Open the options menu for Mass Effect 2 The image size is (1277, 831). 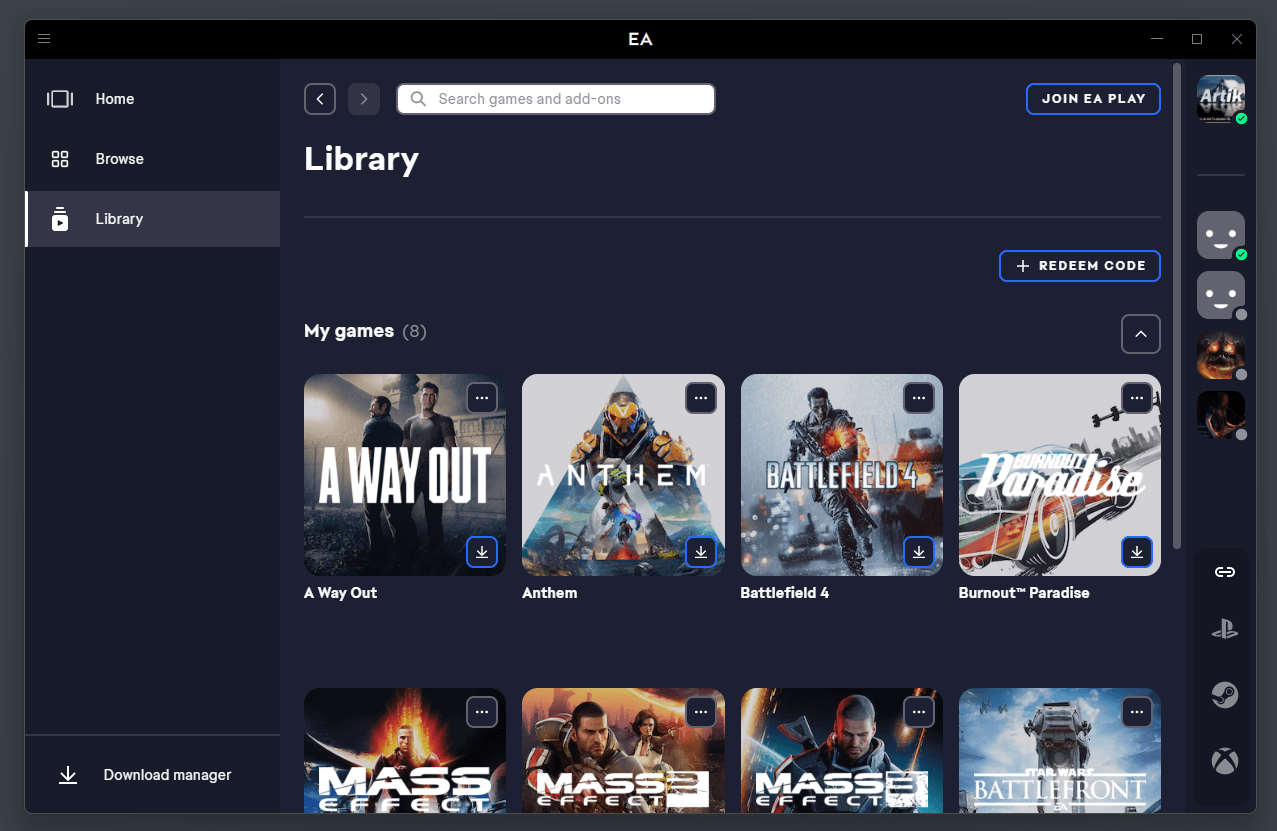pyautogui.click(x=701, y=712)
